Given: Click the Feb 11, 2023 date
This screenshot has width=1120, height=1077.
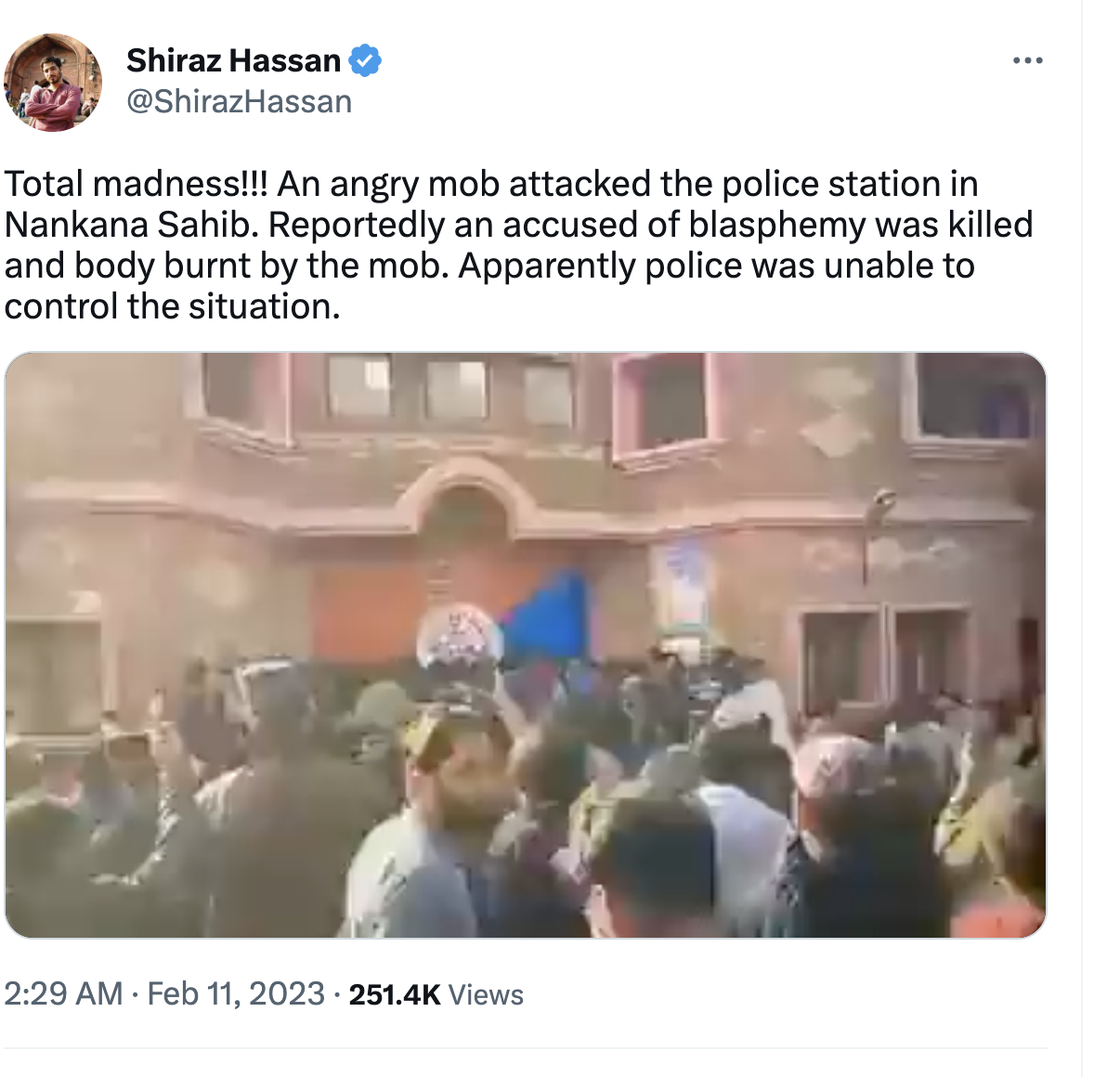Looking at the screenshot, I should (236, 994).
